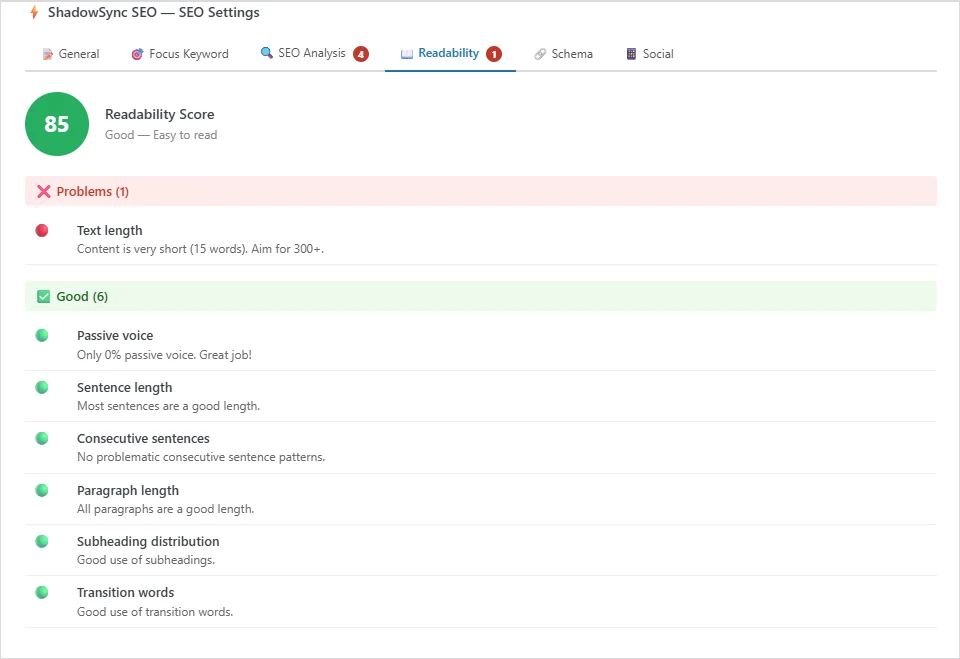
Task: Click 'Only 0% passive voice. Great job!'
Action: tap(164, 355)
